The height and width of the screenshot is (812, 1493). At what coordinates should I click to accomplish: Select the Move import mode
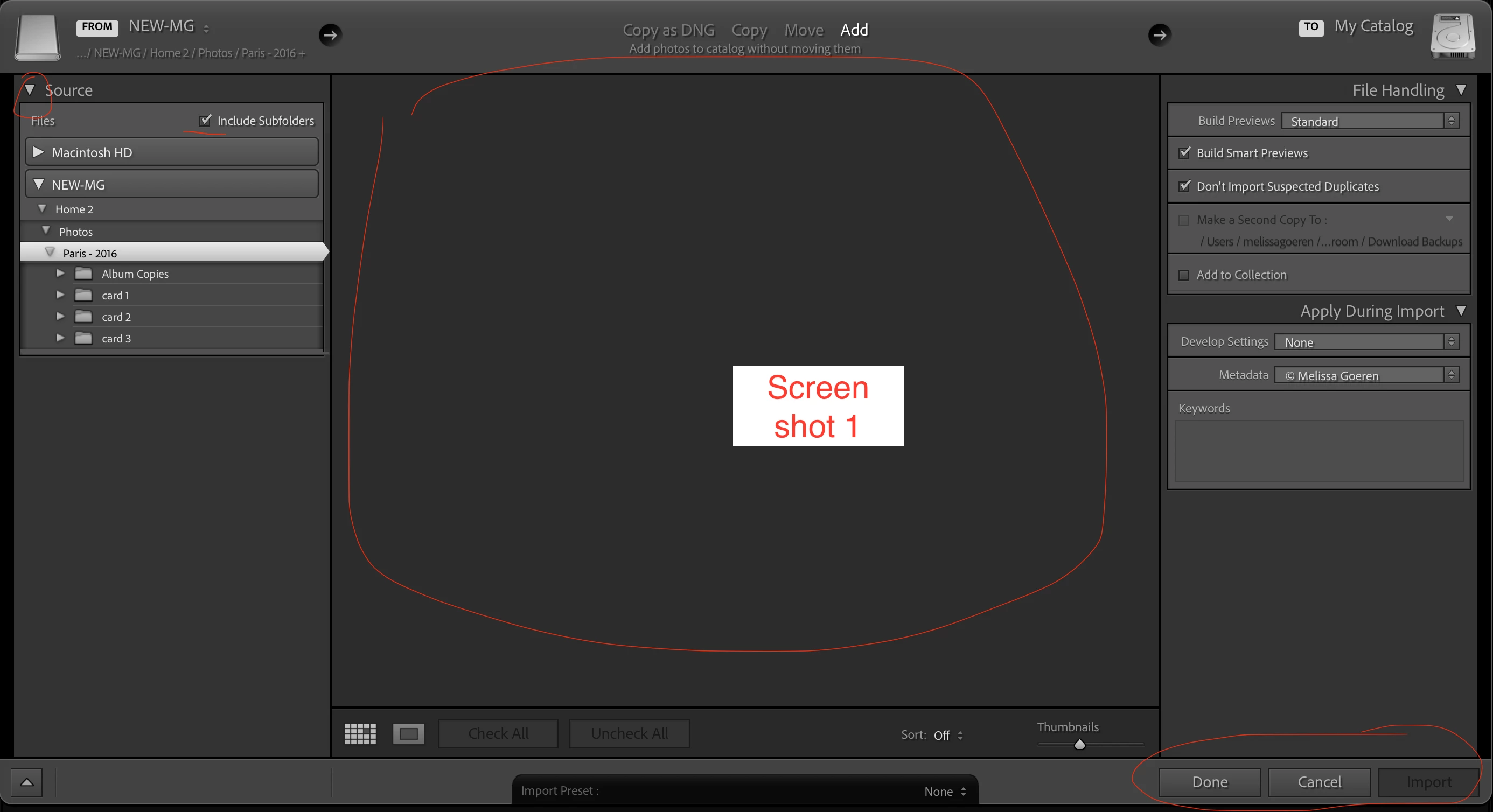[803, 30]
